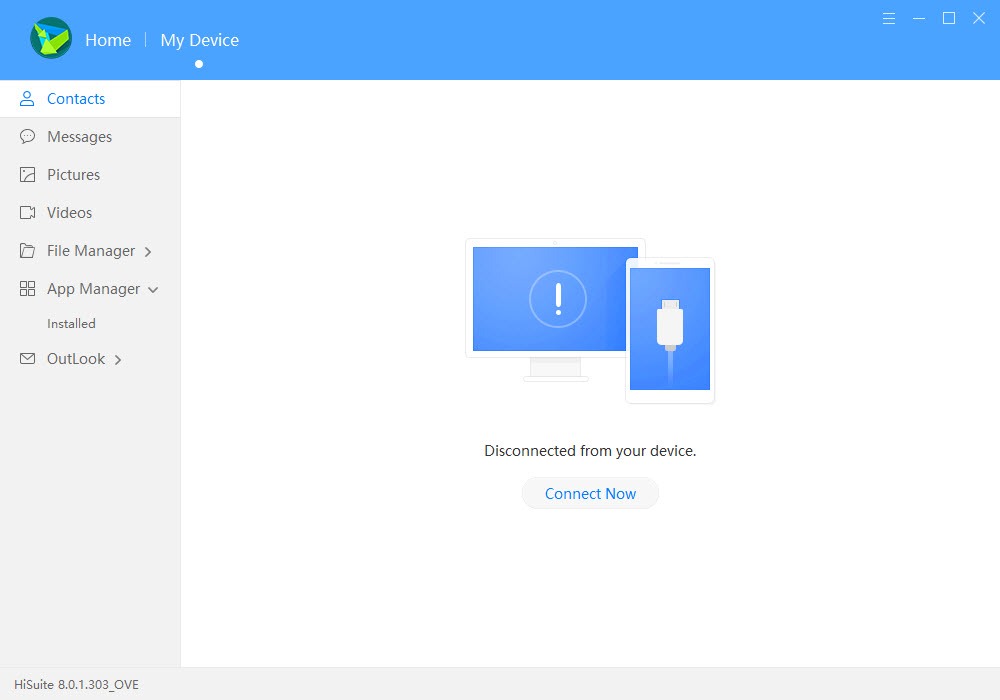Click the App Manager grid icon
This screenshot has height=700, width=1000.
click(28, 289)
